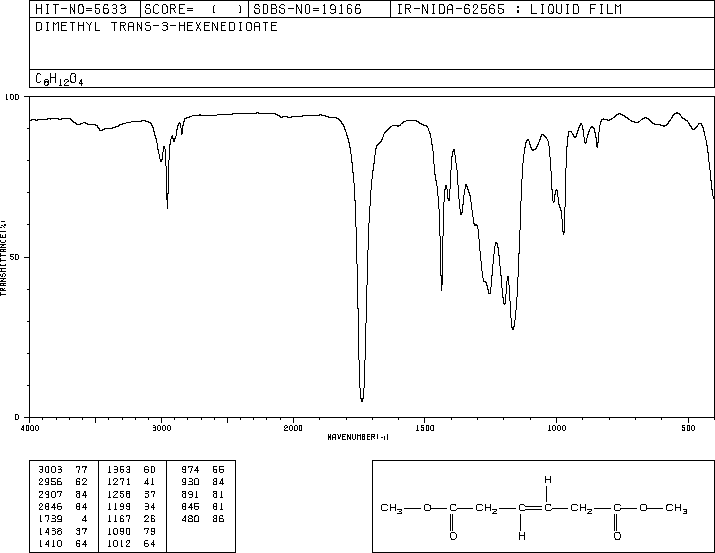
Task: Click the 1739 entry in peak table
Action: [x=50, y=519]
